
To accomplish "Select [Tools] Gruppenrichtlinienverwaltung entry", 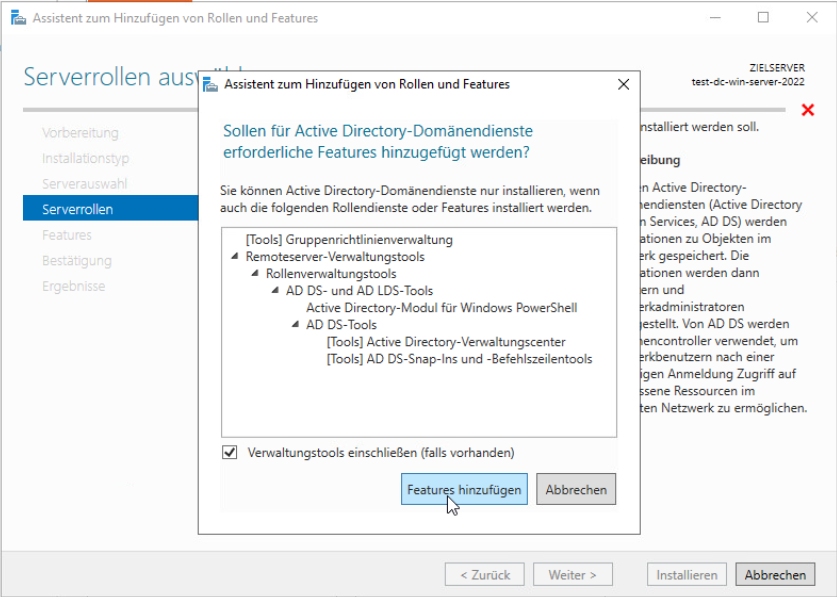I will [349, 240].
